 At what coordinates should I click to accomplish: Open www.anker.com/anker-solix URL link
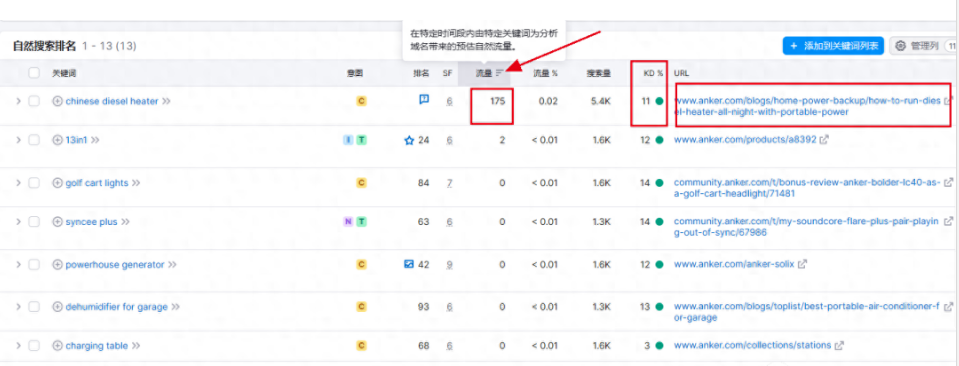(734, 264)
